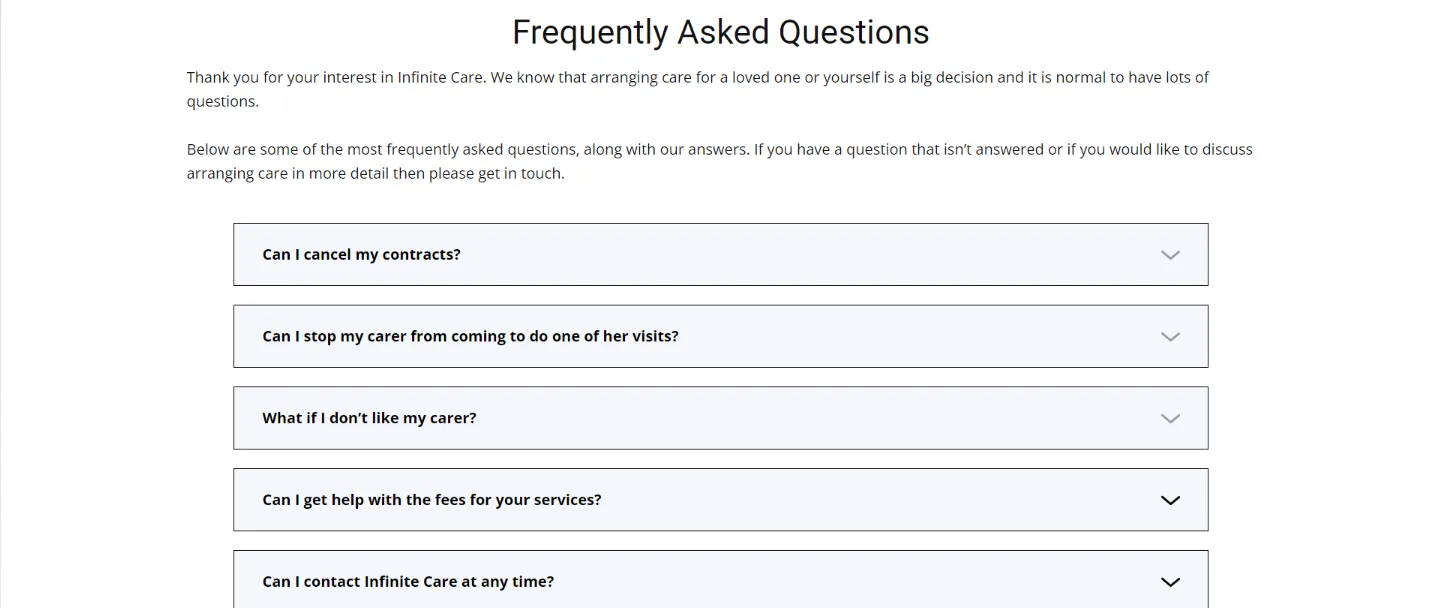Expand the 'What if I don't like my carer?' chevron

(1170, 418)
